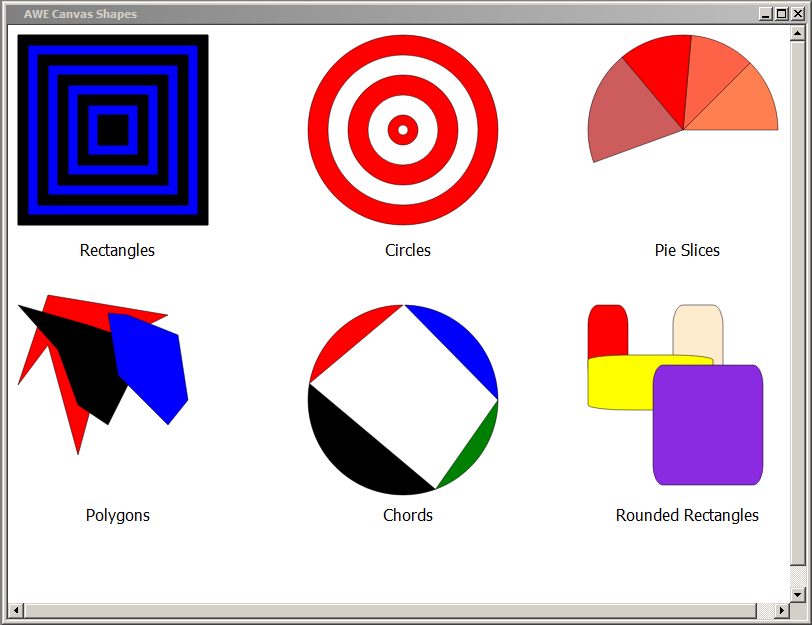Screen dimensions: 812x625
Task: Click the white center dot of the target
Action: (403, 130)
